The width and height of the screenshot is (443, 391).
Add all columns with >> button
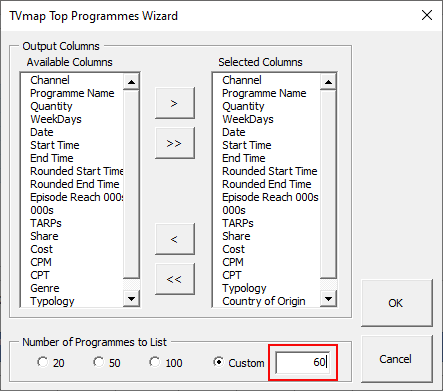tap(175, 143)
